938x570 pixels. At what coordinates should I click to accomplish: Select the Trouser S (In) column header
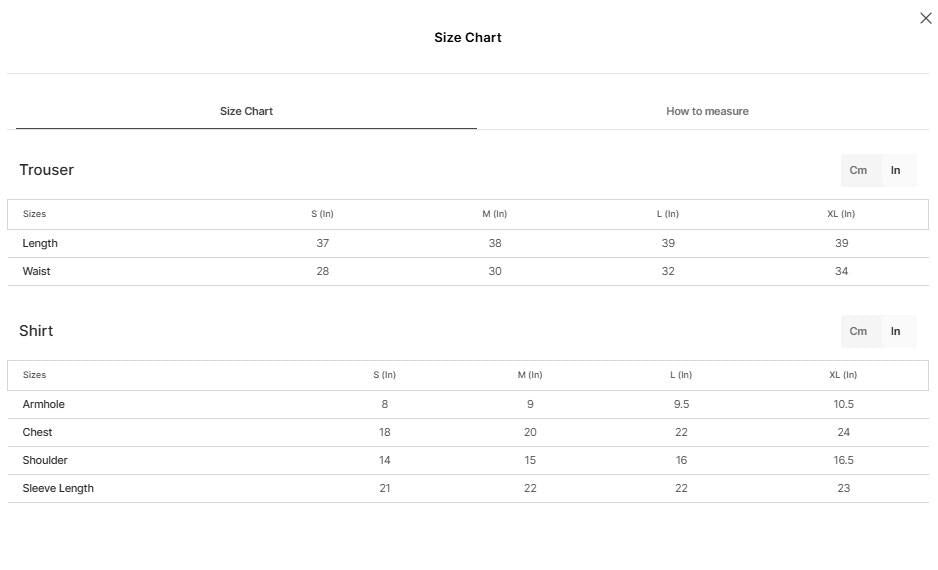point(322,214)
